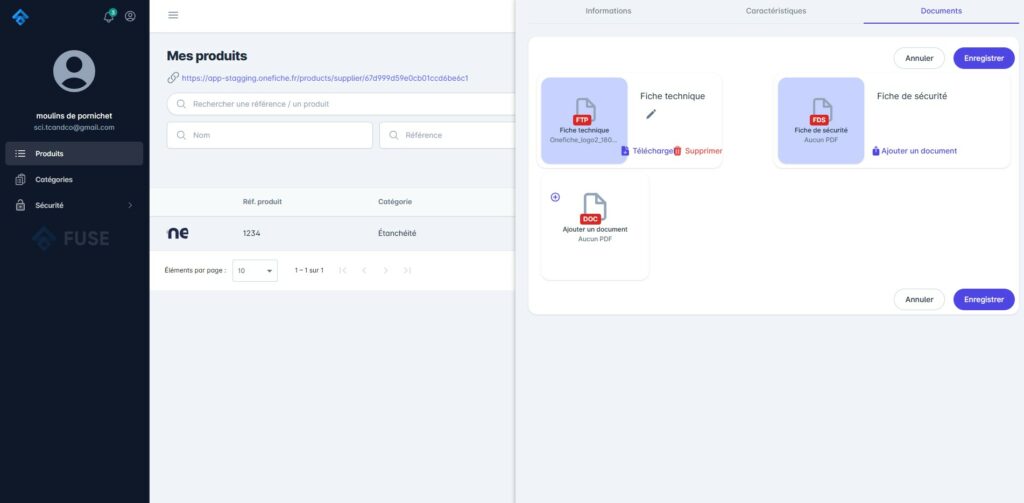The image size is (1024, 503).
Task: Open the items per page dropdown
Action: [255, 270]
